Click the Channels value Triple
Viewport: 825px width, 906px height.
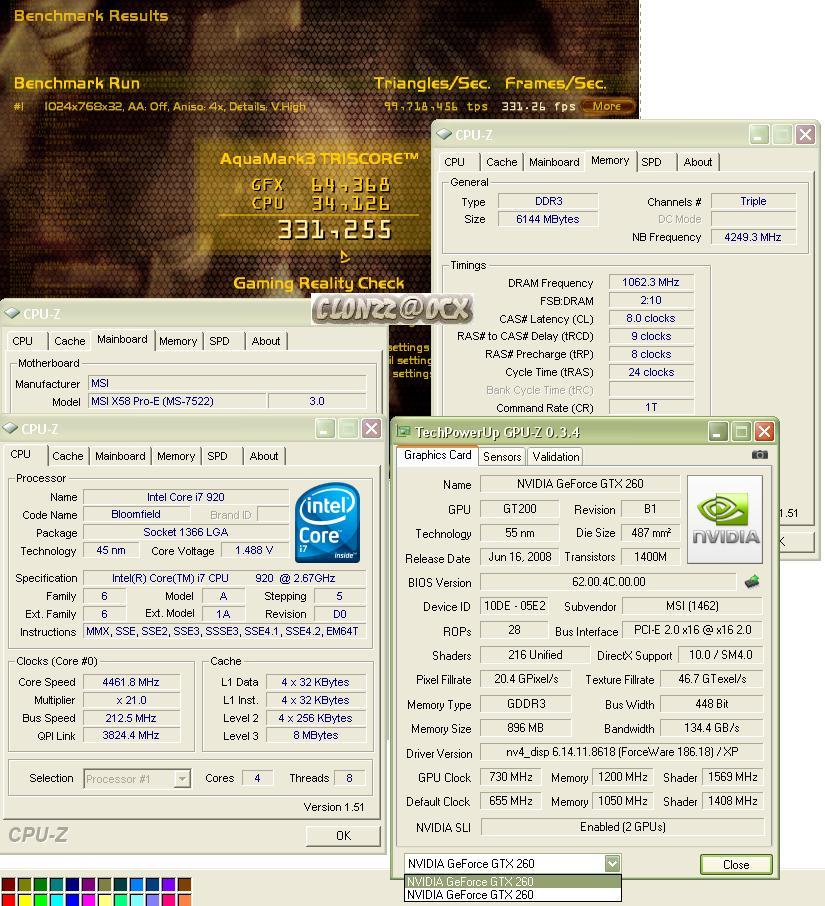pos(753,201)
